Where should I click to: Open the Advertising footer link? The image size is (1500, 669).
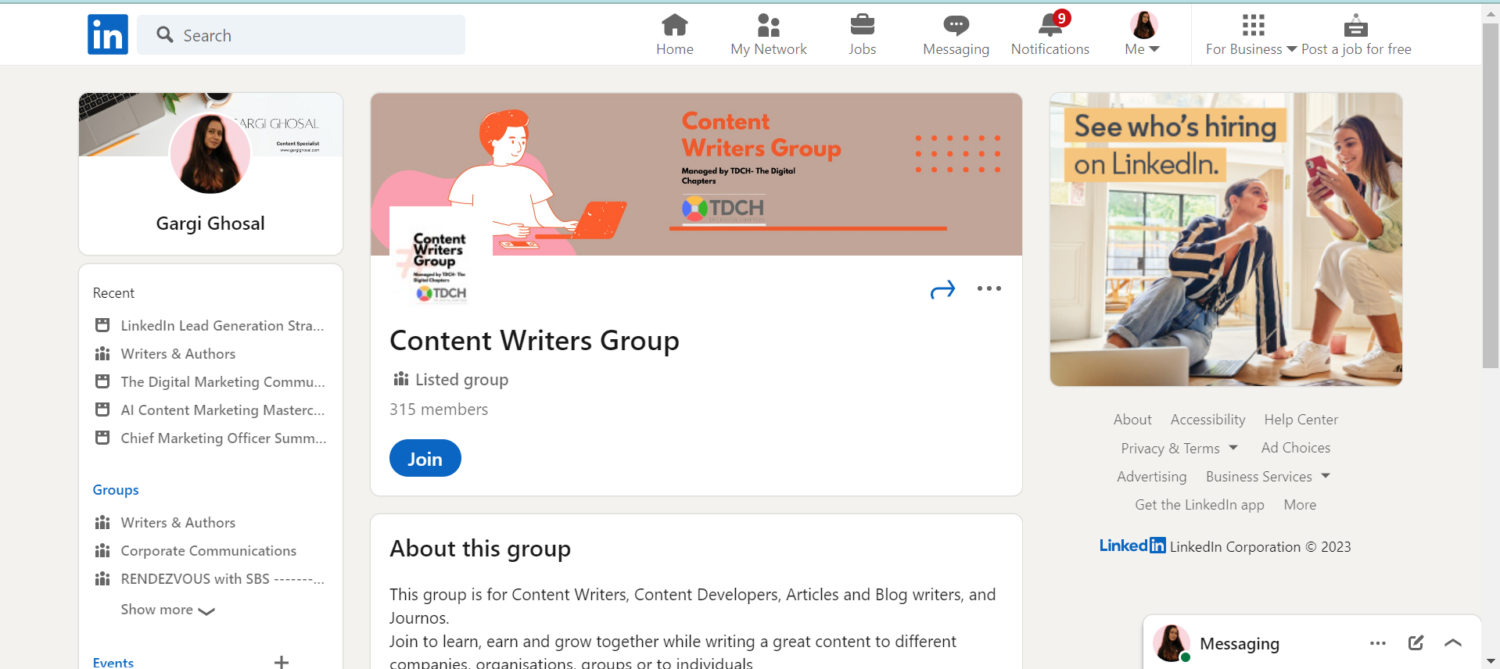click(1151, 476)
